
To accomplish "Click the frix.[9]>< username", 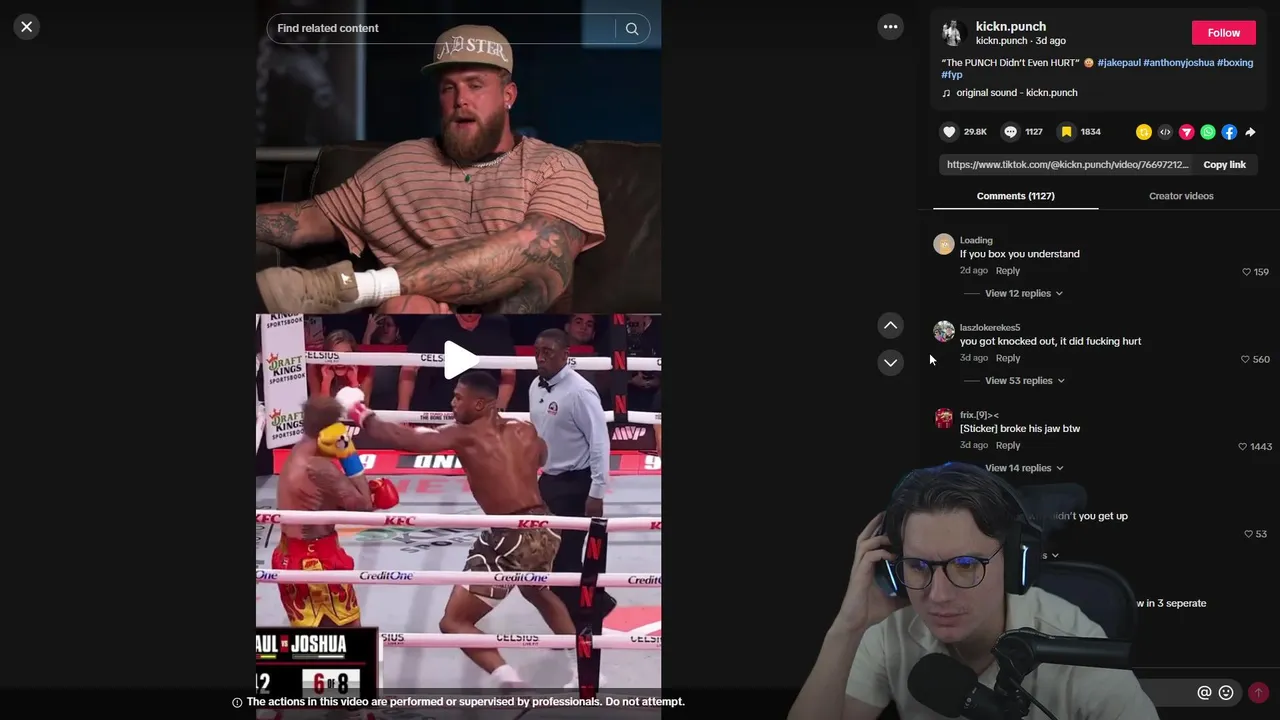I will tap(979, 415).
